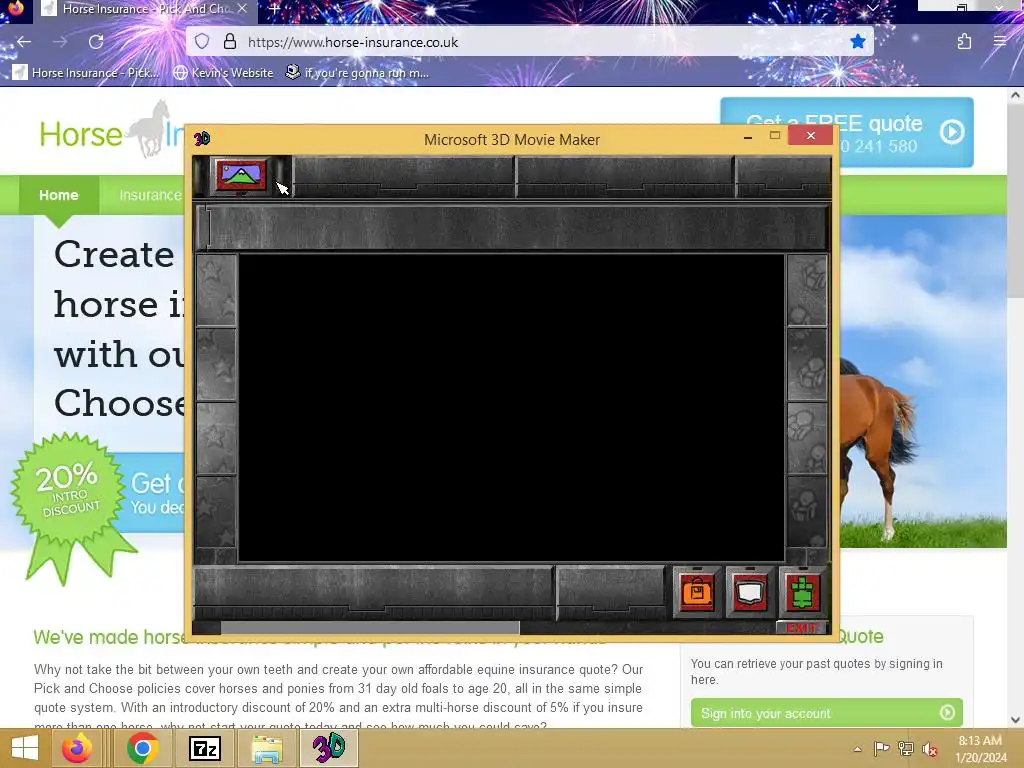Screen dimensions: 1024x768
Task: Go back in Firefox
Action: 24,42
